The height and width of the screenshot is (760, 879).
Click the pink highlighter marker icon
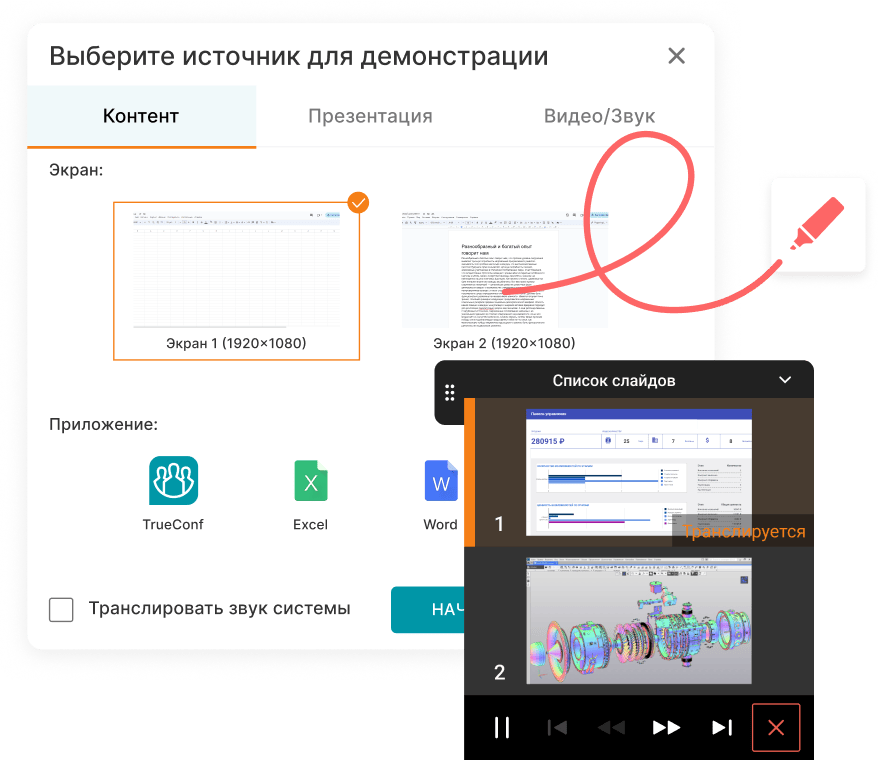coord(818,223)
